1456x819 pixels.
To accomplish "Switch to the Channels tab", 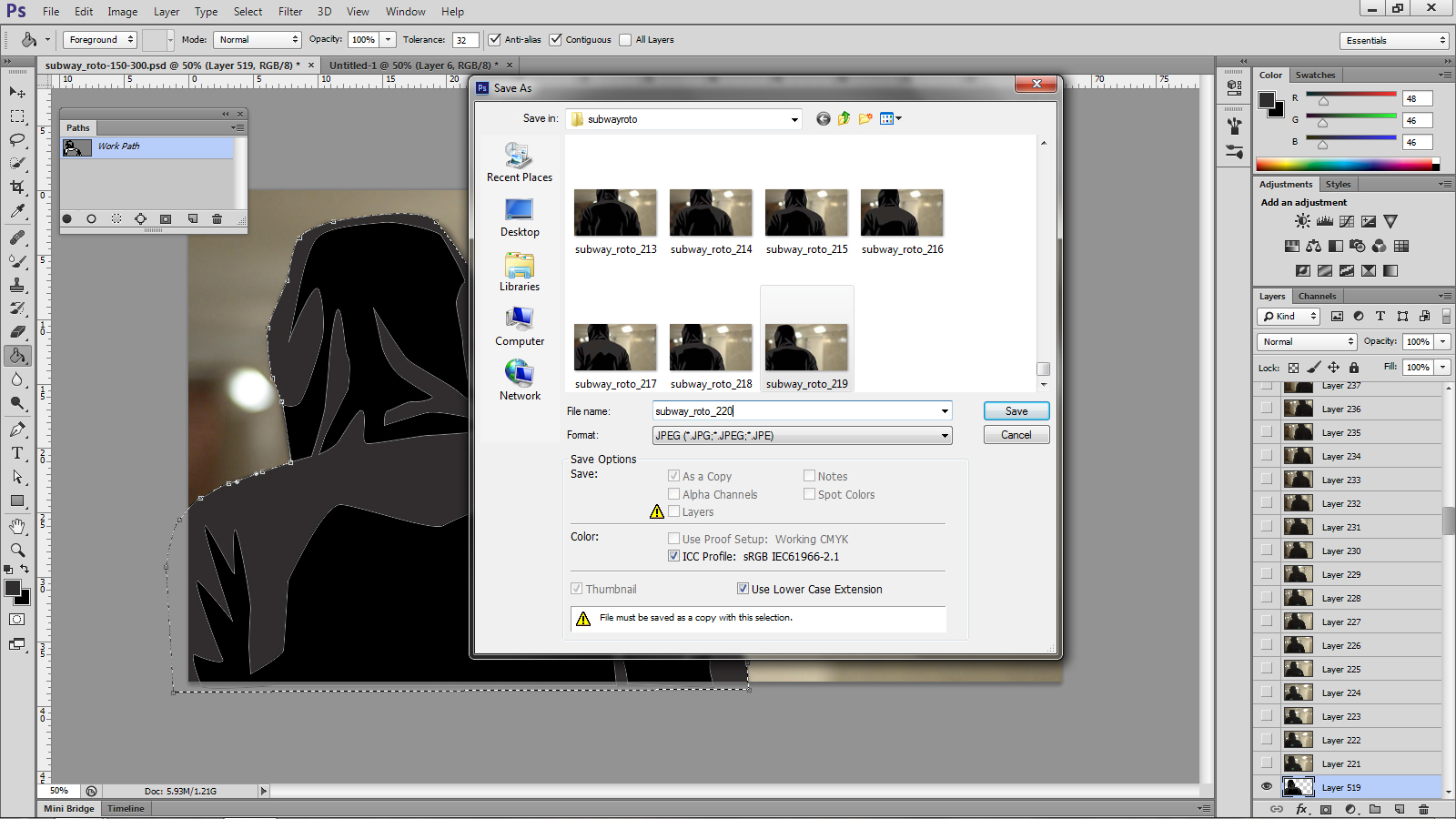I will click(1317, 297).
